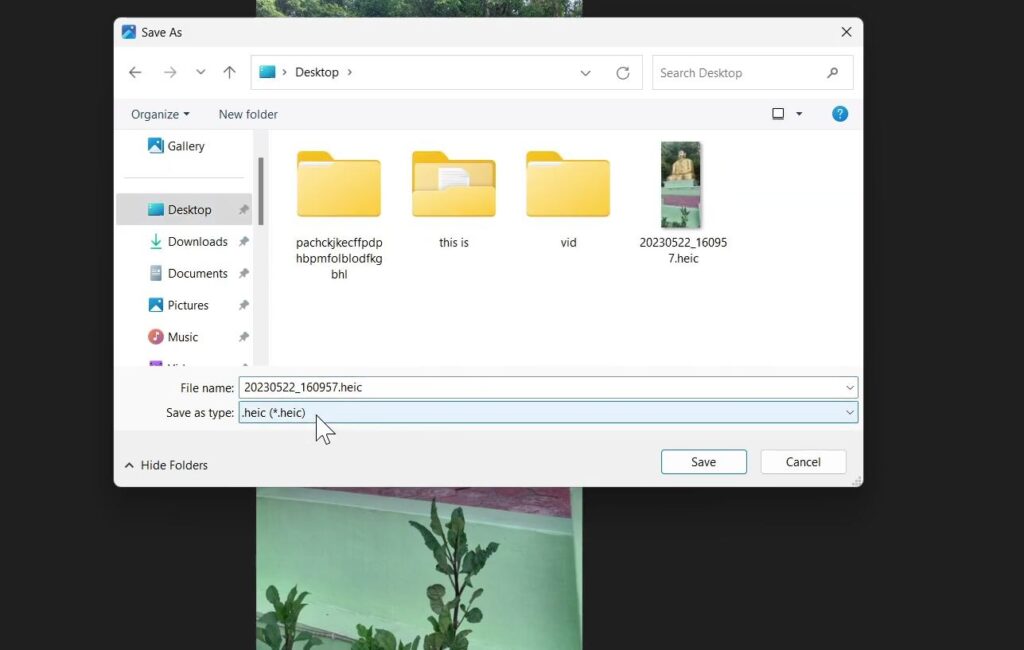Screen dimensions: 1024x650
Task: Click the forward navigation arrow
Action: click(170, 73)
